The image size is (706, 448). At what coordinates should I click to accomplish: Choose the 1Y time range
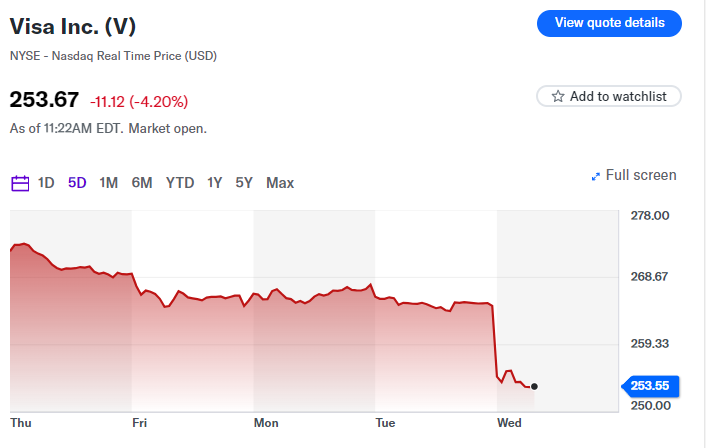[x=215, y=183]
